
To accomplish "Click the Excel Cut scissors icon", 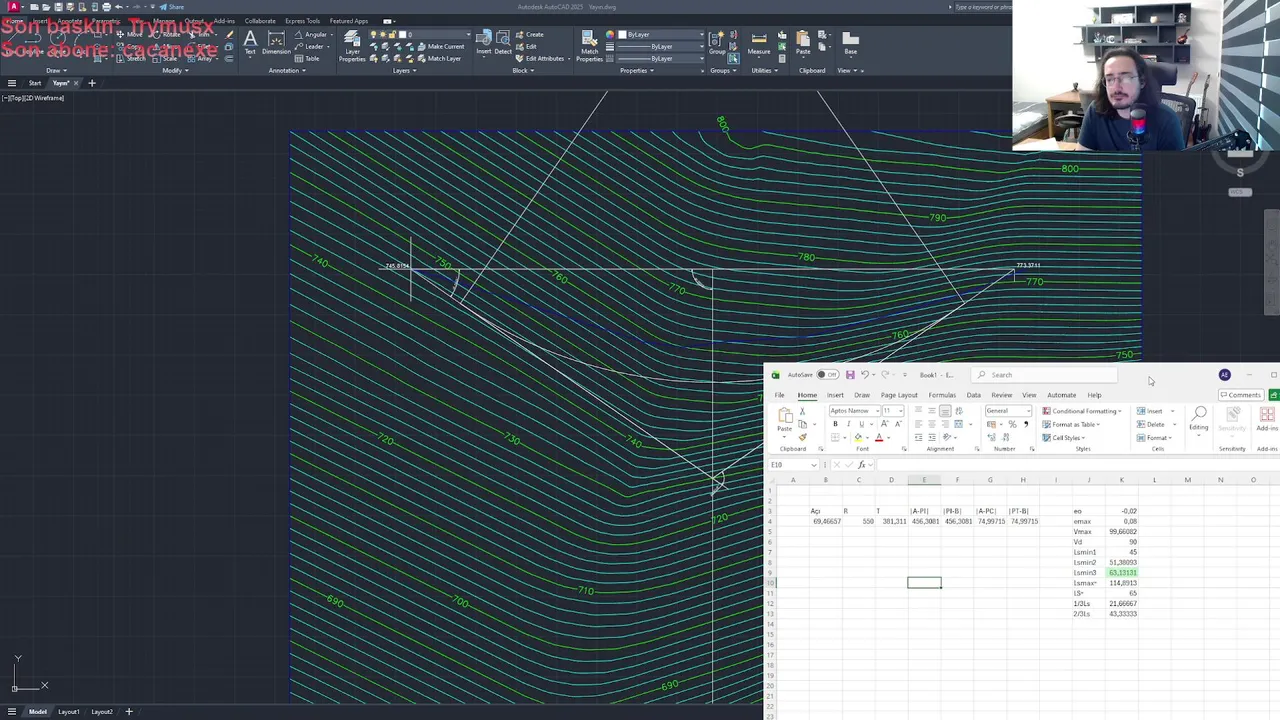I will (802, 412).
